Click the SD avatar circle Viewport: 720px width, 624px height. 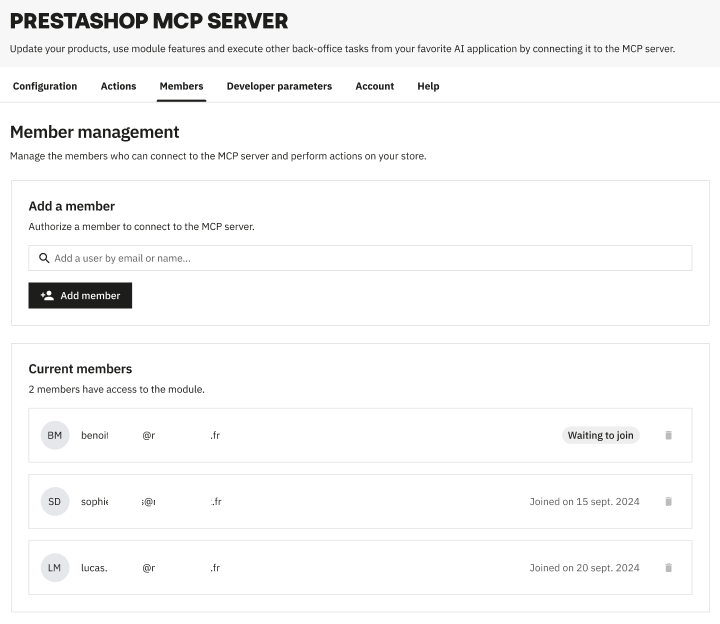click(x=55, y=501)
